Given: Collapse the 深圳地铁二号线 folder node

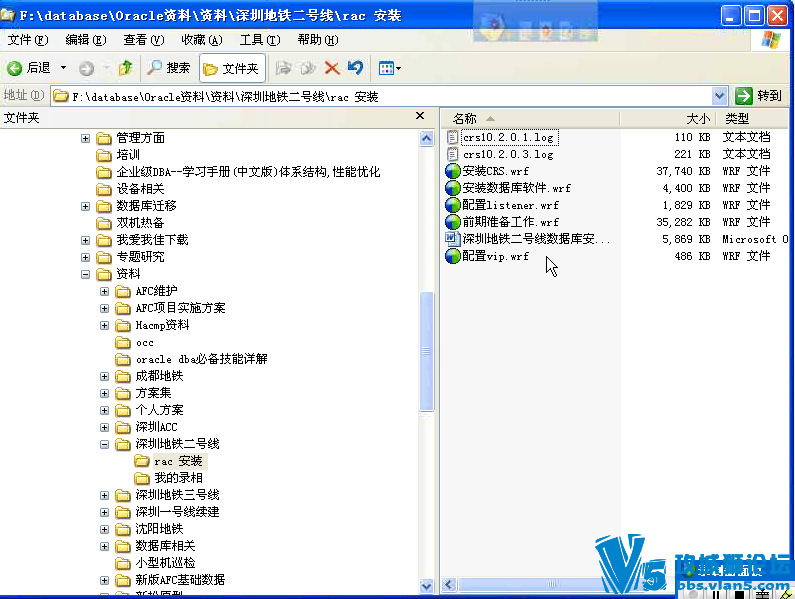Looking at the screenshot, I should click(104, 444).
